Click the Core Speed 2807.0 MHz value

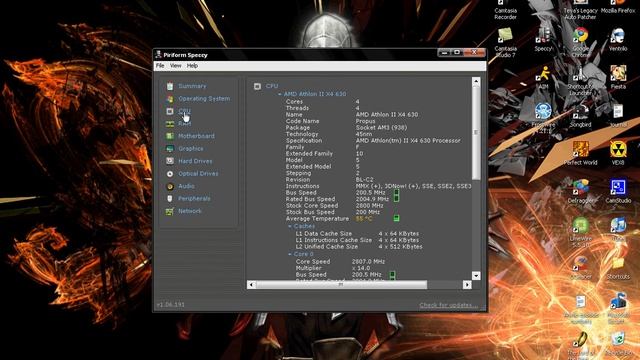368,262
